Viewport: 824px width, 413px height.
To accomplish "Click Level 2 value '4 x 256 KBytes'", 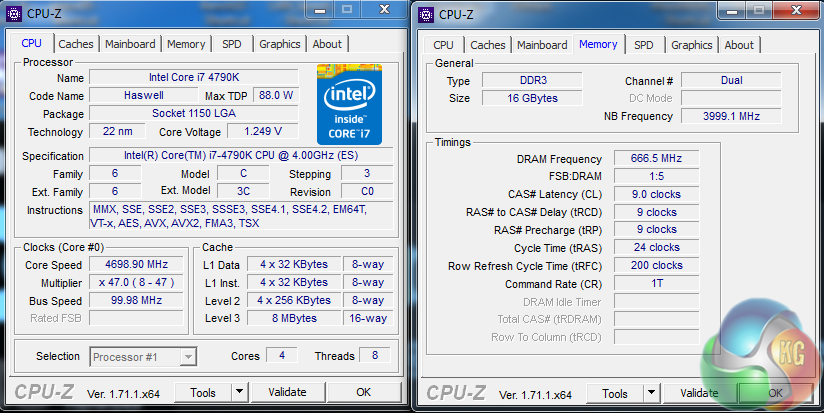I will (x=294, y=300).
